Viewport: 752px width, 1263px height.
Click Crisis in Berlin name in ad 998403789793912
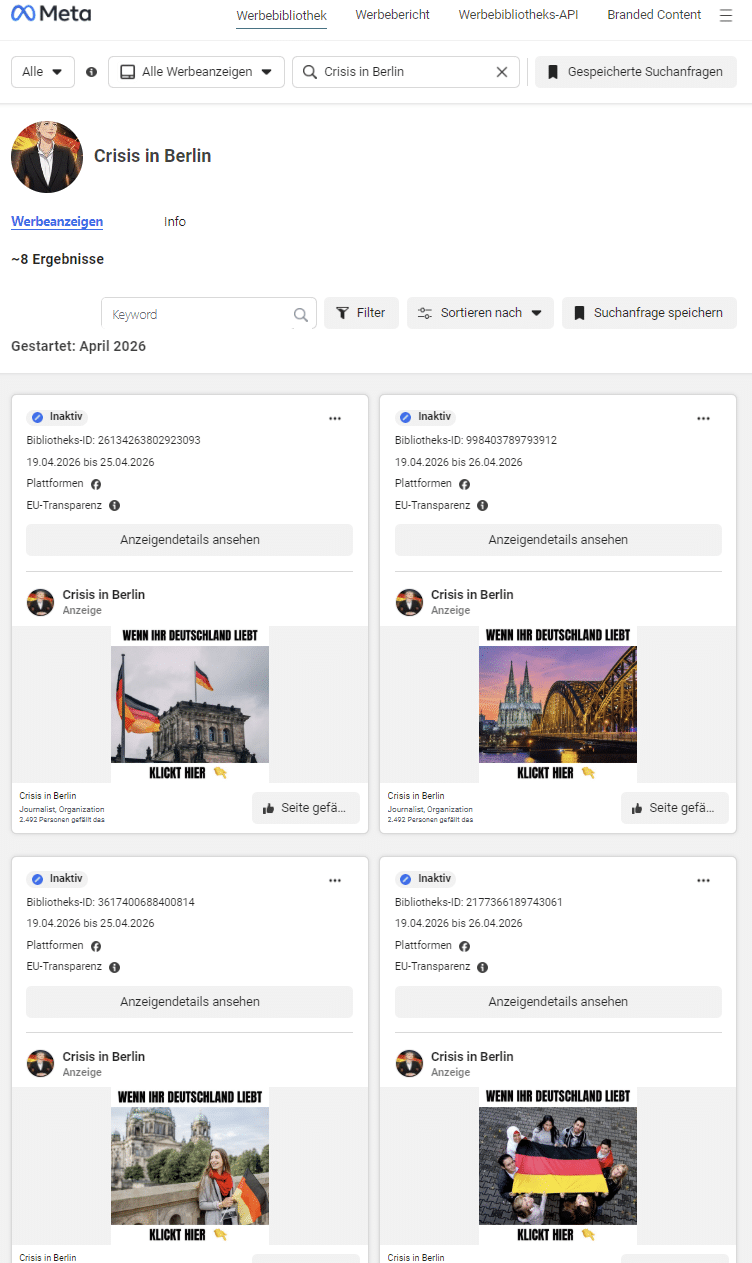click(472, 595)
